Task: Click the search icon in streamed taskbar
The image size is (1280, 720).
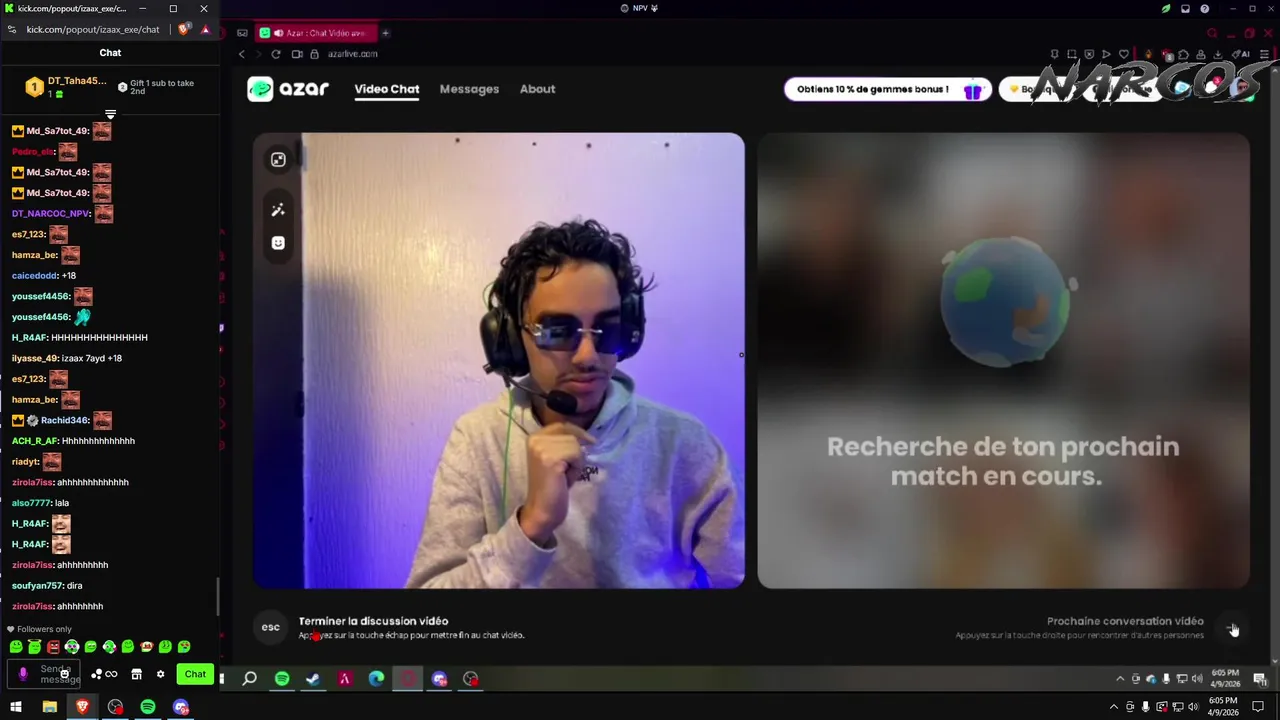Action: (250, 679)
